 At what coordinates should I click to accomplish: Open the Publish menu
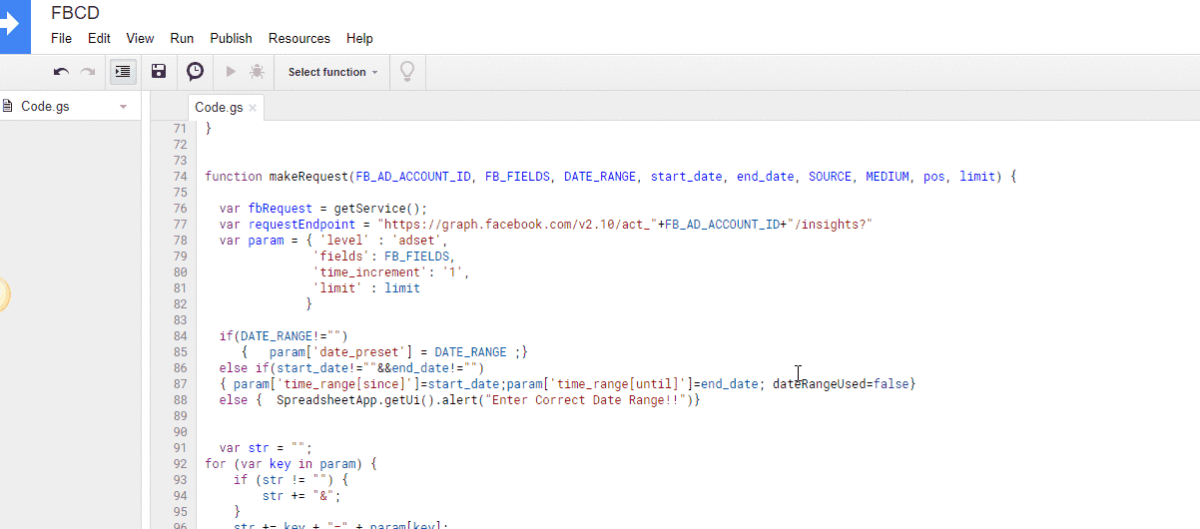tap(231, 38)
